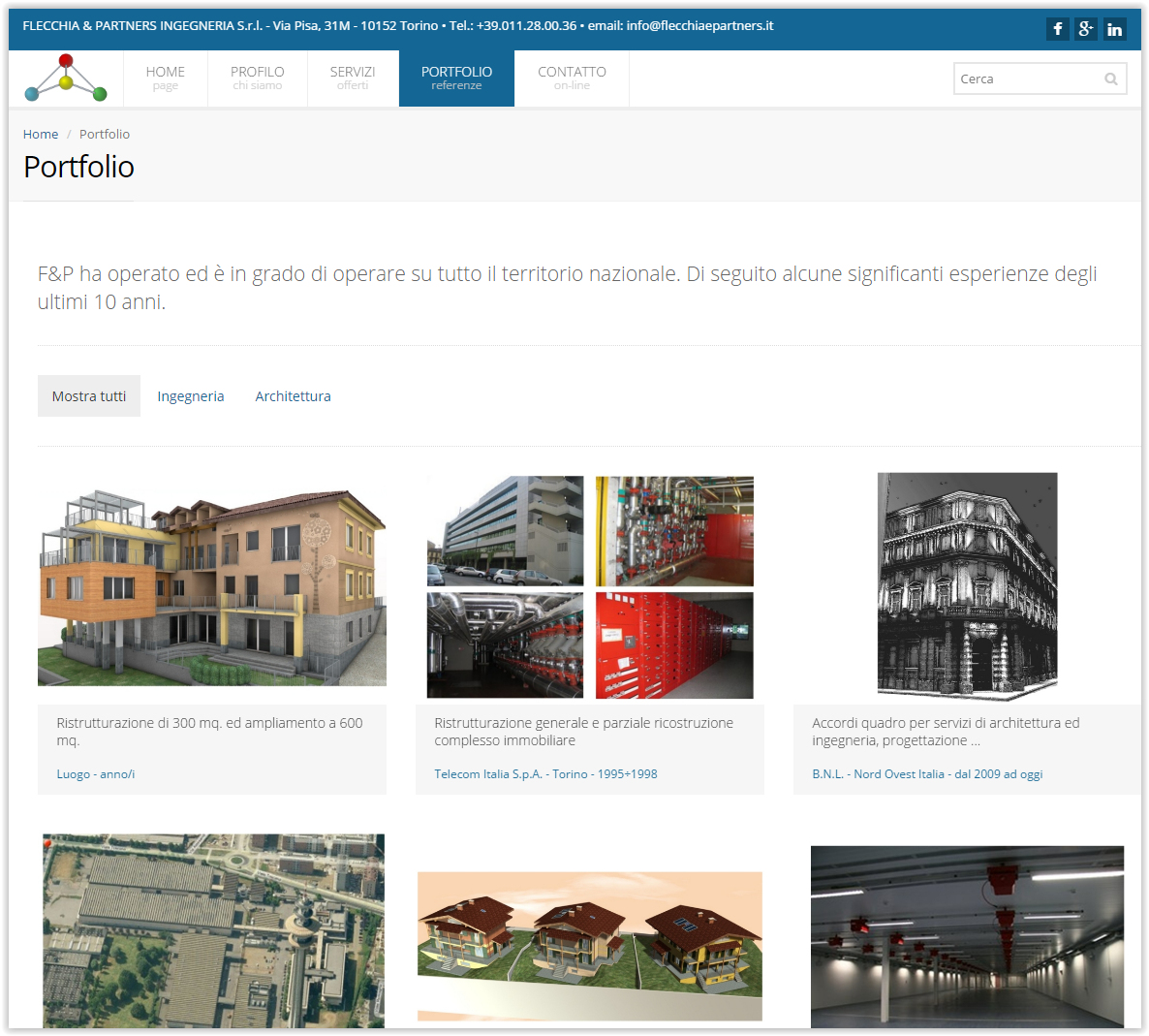Click the Portfolio breadcrumb text

[x=104, y=134]
